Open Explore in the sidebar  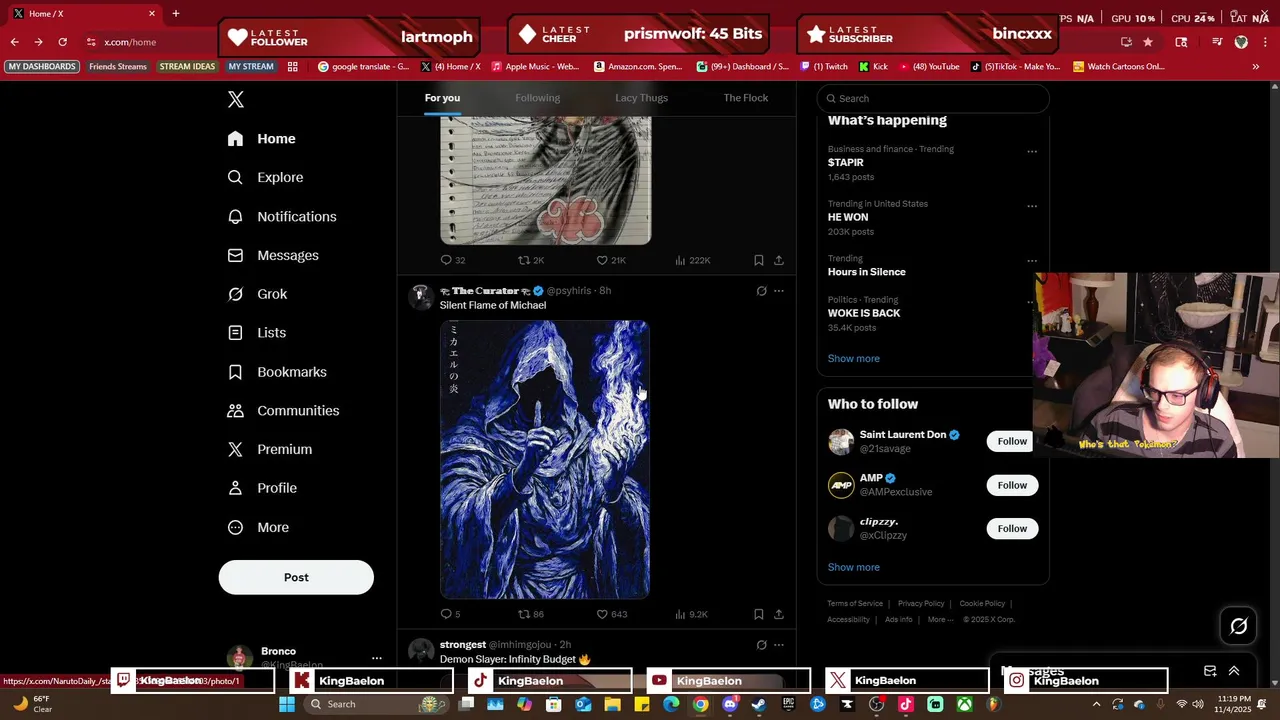coord(265,177)
